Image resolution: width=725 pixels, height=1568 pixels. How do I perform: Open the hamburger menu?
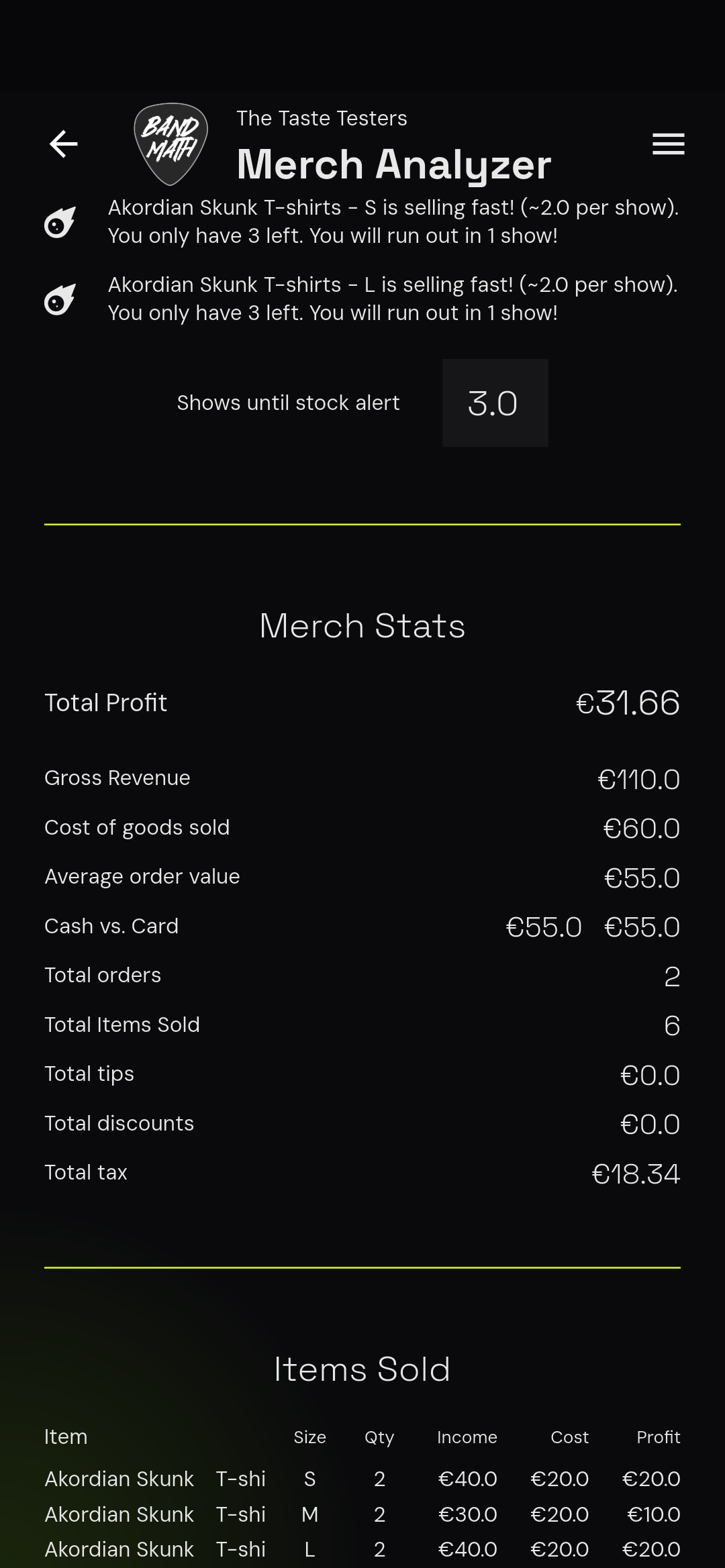point(668,144)
